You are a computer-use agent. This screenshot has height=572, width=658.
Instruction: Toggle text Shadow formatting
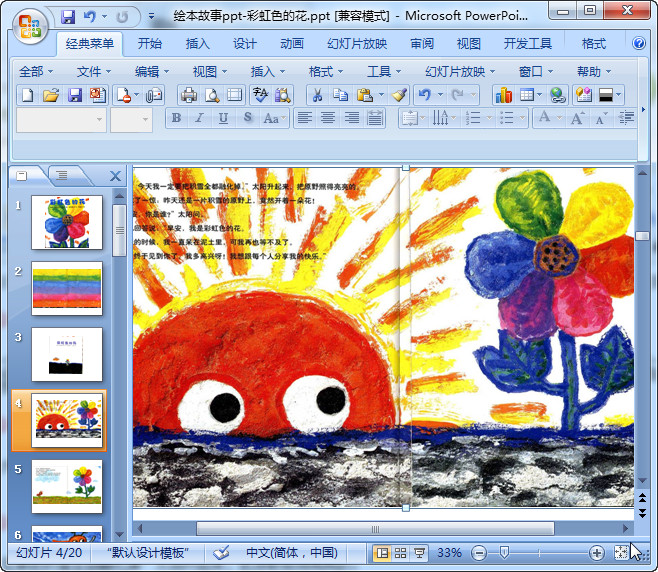click(x=248, y=118)
